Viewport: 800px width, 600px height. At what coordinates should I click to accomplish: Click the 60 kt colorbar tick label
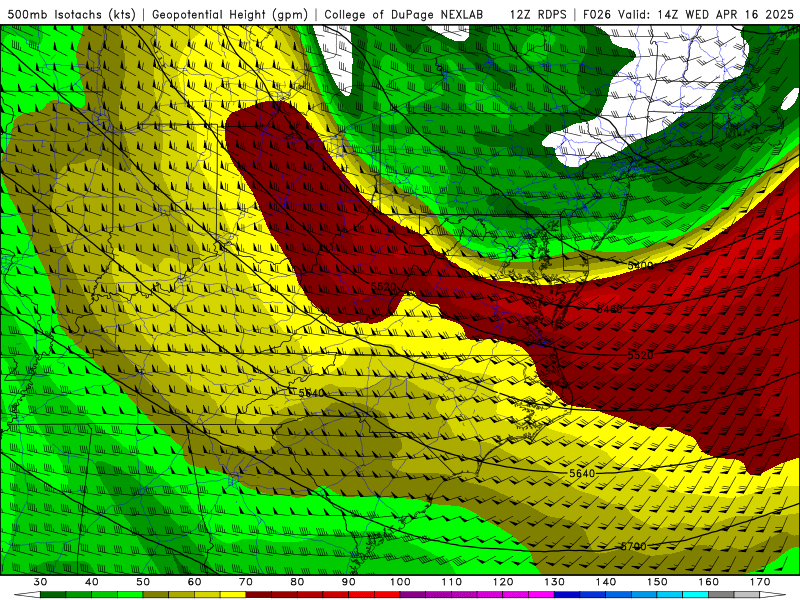point(194,582)
